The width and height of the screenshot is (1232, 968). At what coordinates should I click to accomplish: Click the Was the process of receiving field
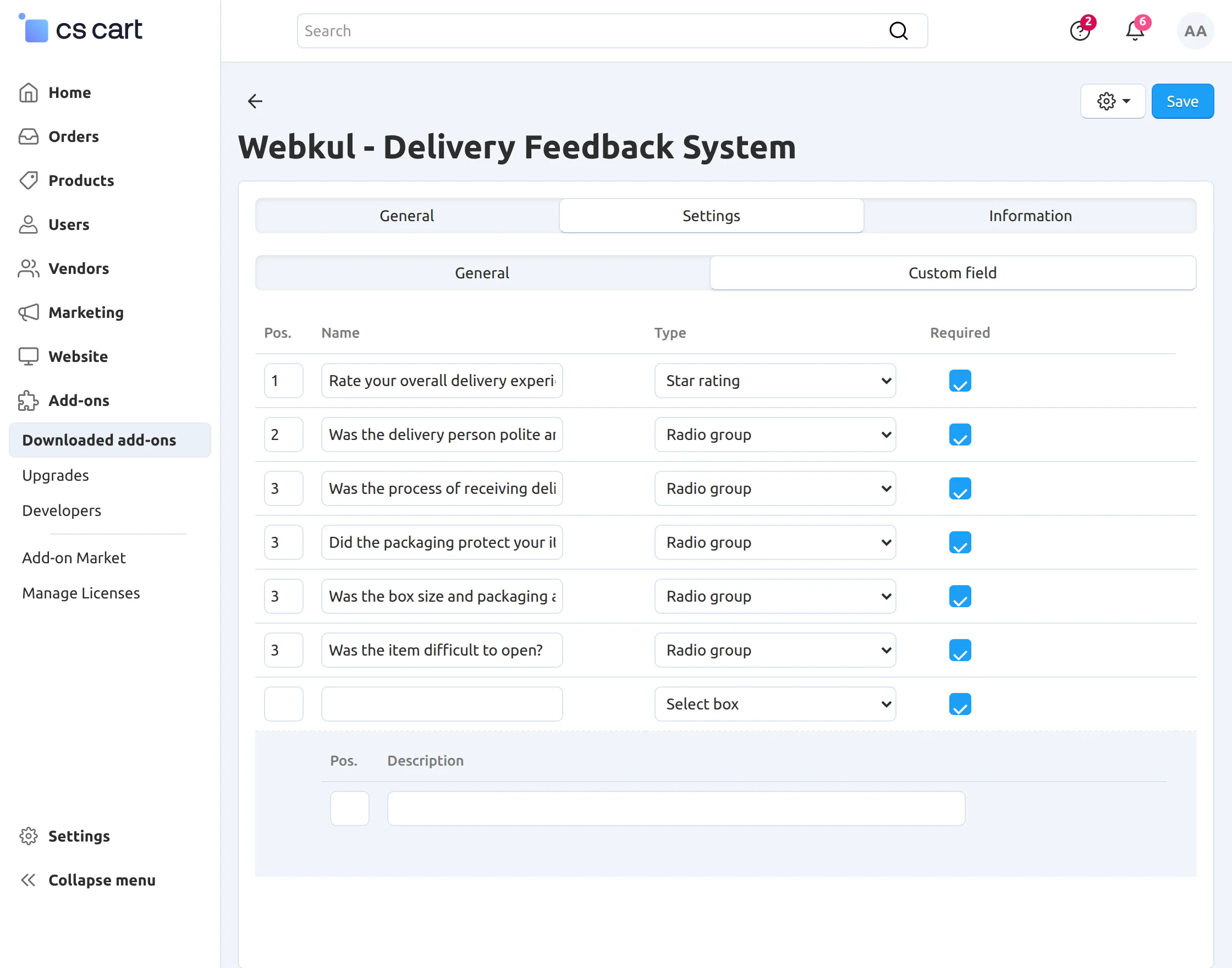coord(442,488)
